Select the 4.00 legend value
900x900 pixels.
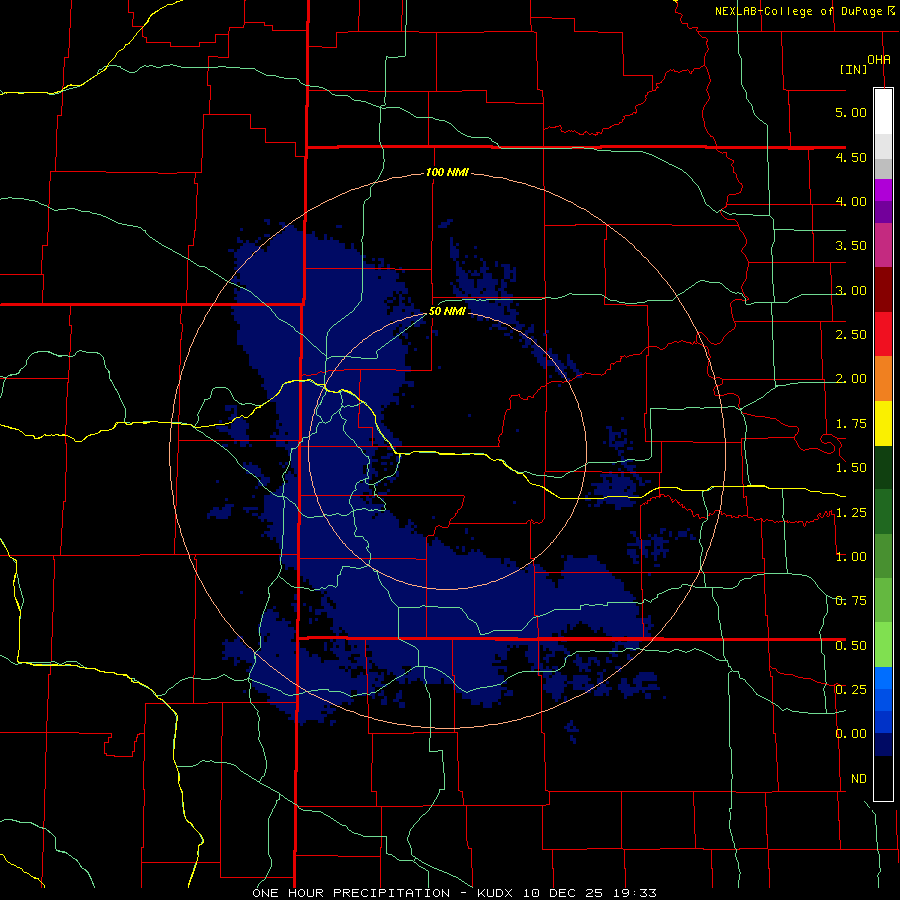click(x=851, y=201)
